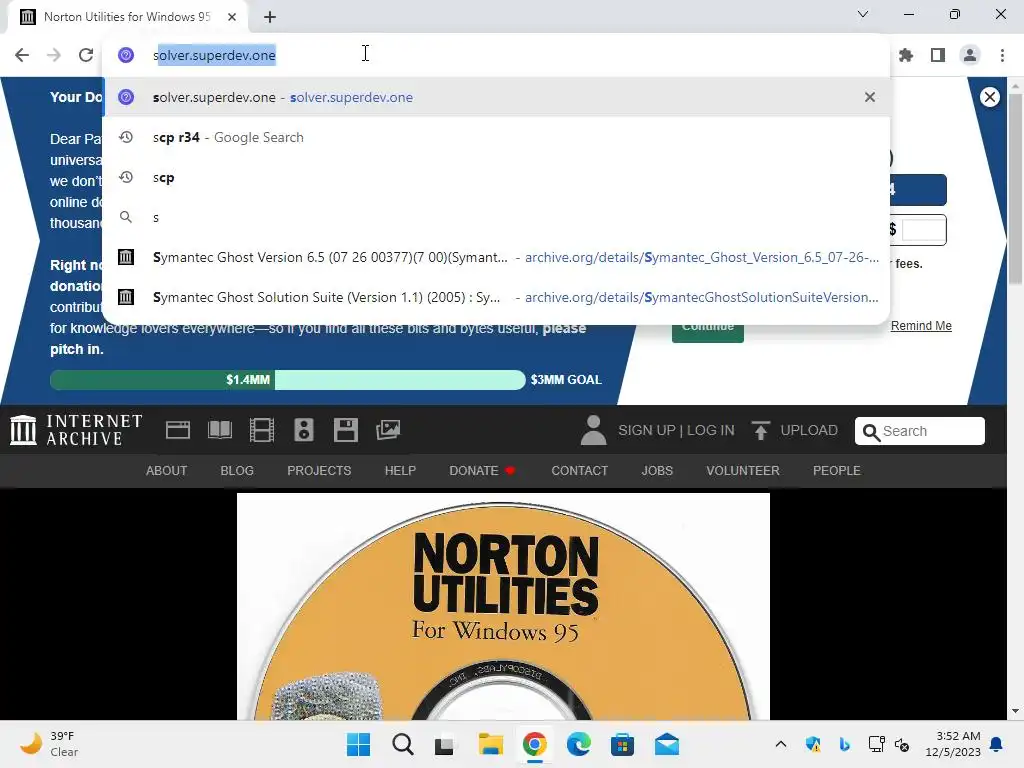
Task: Go forward using the browser forward arrow
Action: [x=54, y=55]
